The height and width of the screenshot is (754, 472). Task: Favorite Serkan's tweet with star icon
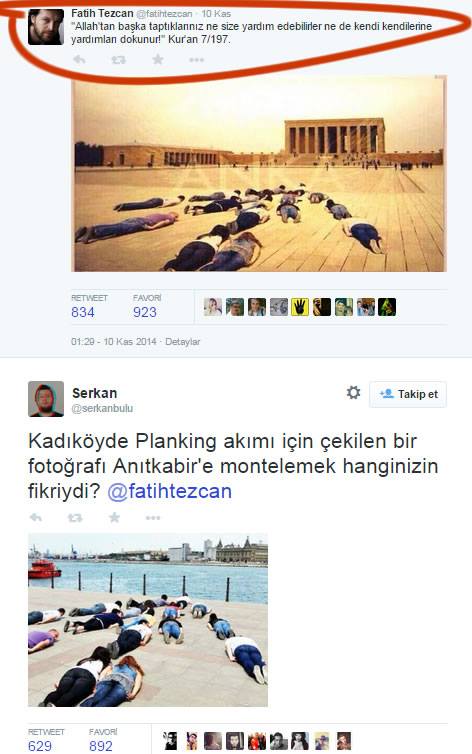pyautogui.click(x=114, y=517)
